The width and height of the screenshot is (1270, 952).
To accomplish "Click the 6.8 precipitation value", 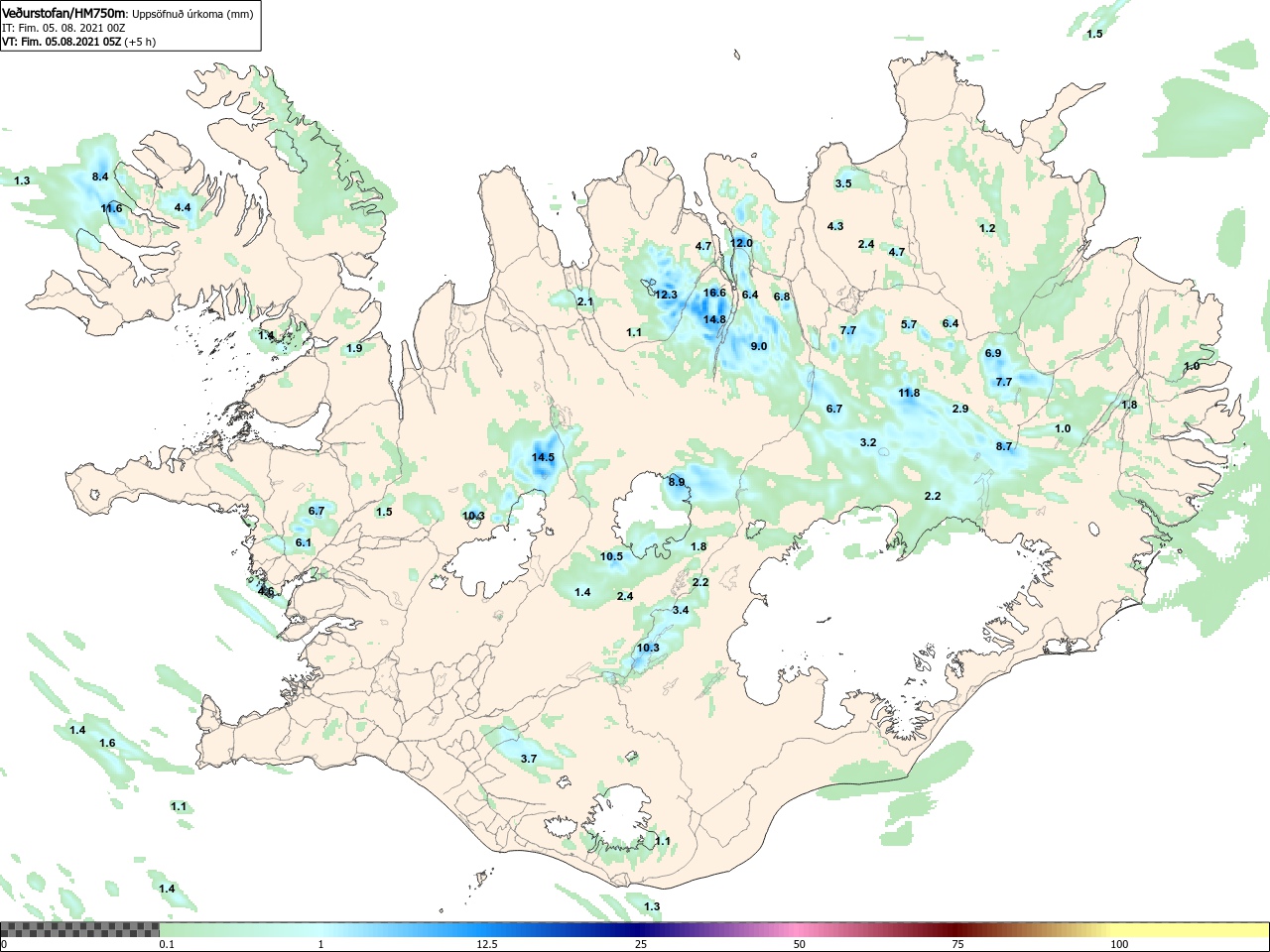I will (x=782, y=297).
